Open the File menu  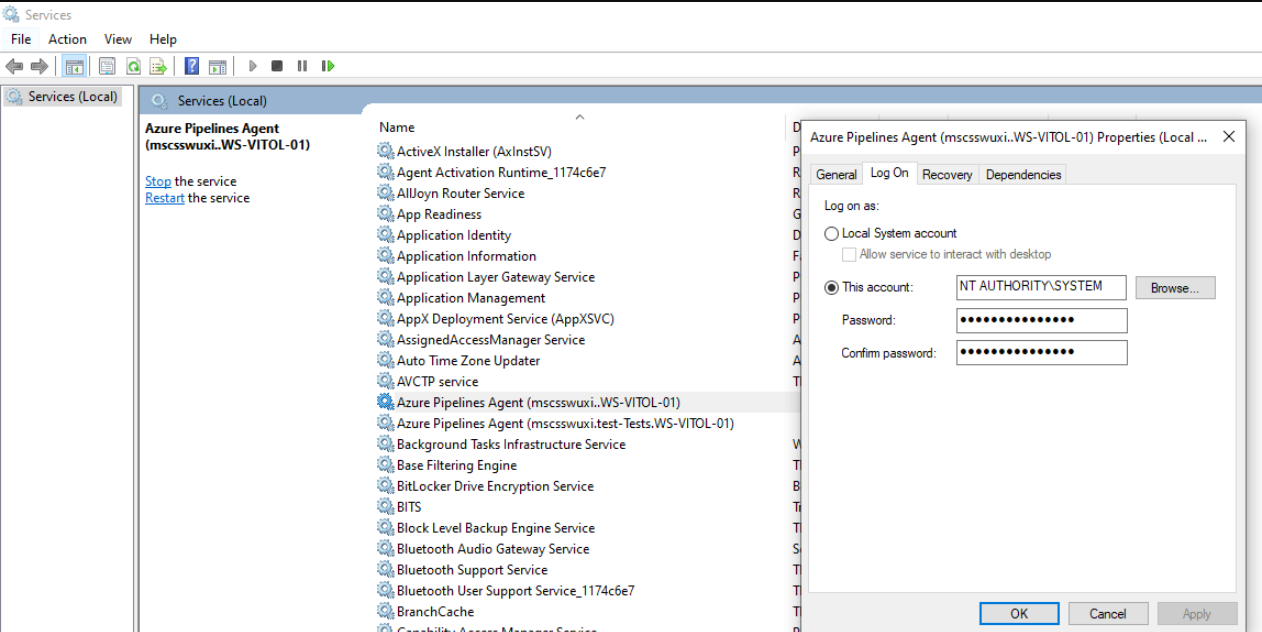pos(21,39)
